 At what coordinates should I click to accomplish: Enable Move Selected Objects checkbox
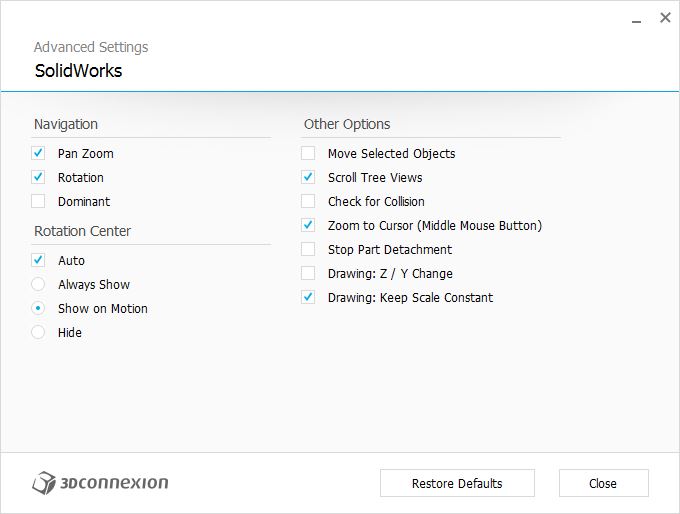[x=308, y=153]
